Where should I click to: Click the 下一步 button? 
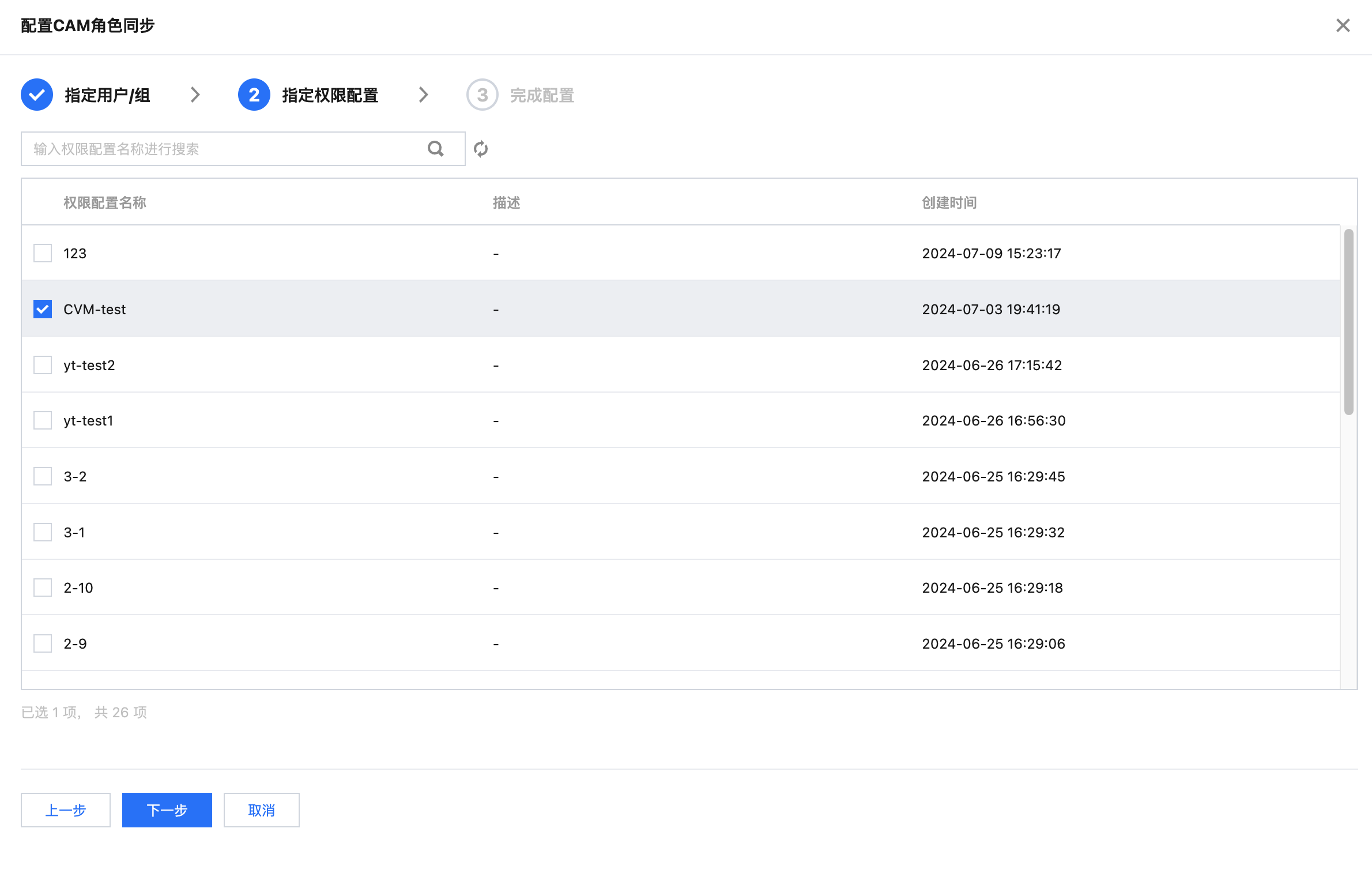coord(167,810)
